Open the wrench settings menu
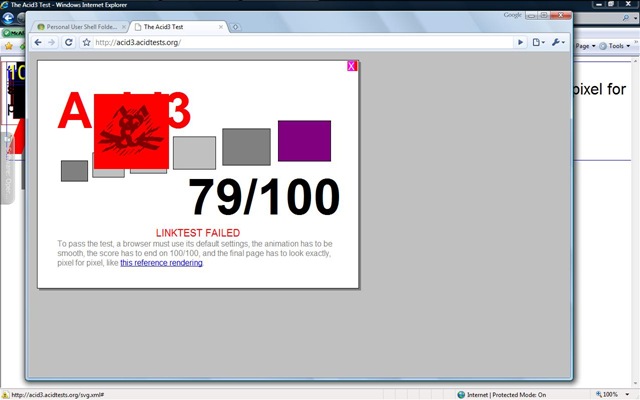Screen dimensions: 640x400 (x=558, y=42)
